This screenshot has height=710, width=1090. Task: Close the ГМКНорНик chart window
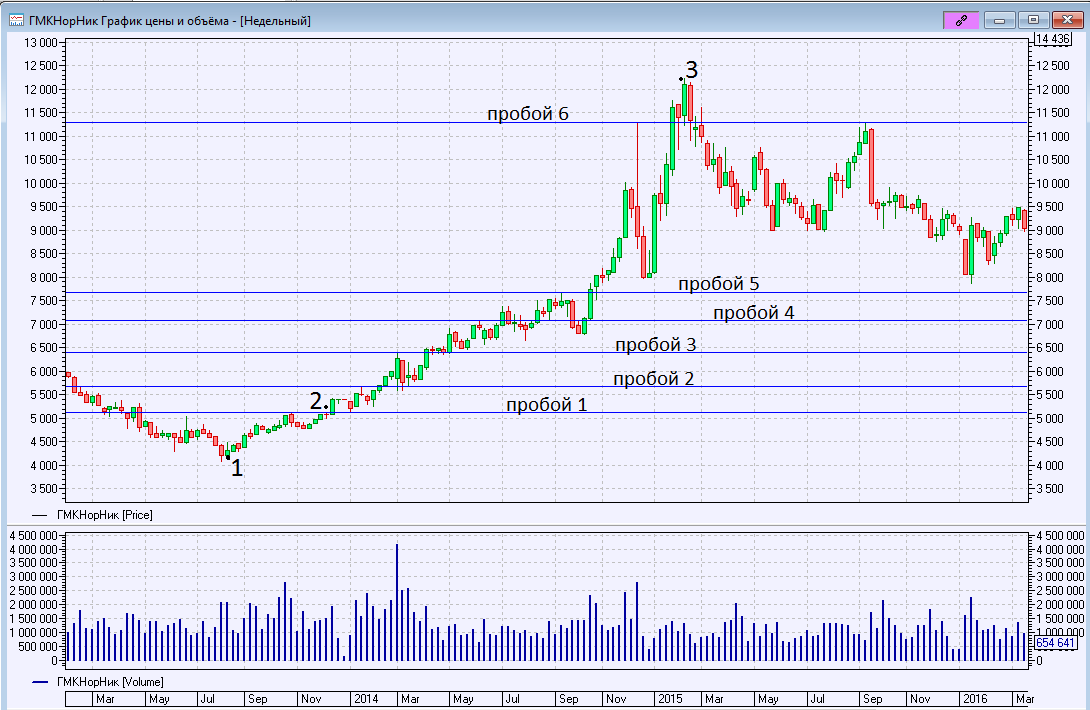pos(1068,20)
